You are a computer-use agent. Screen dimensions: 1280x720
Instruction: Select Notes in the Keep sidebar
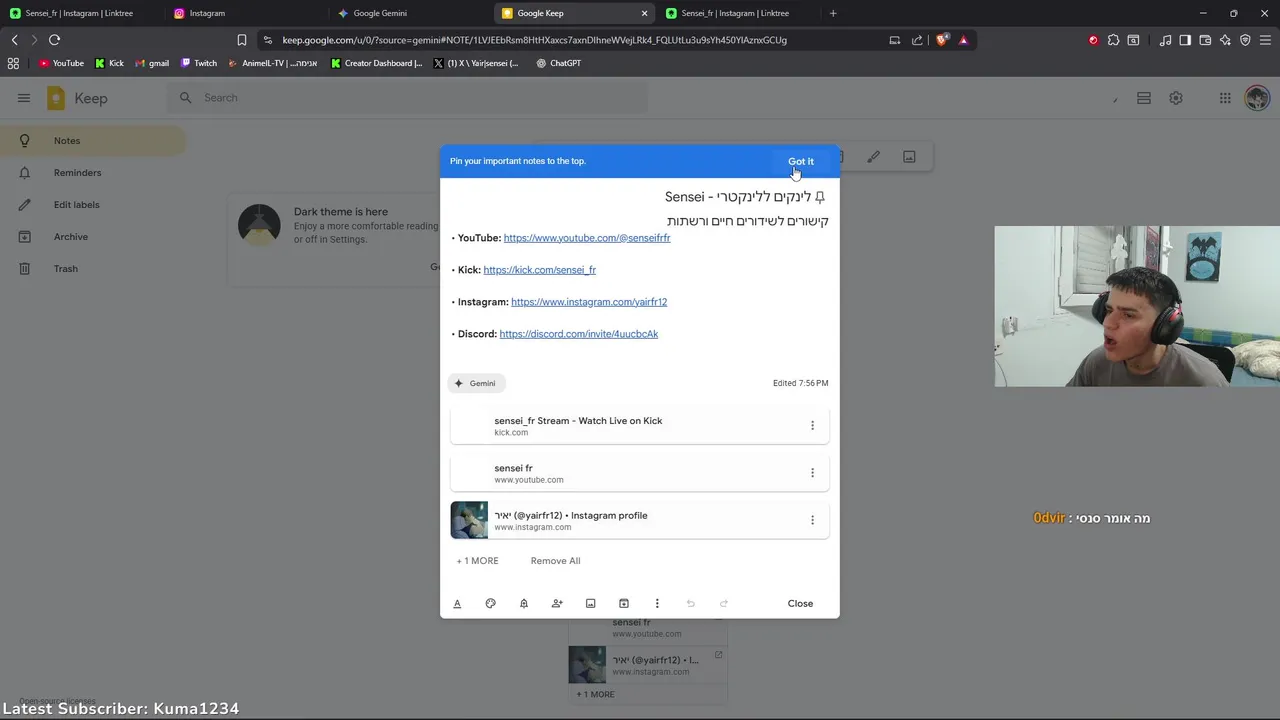(92, 141)
